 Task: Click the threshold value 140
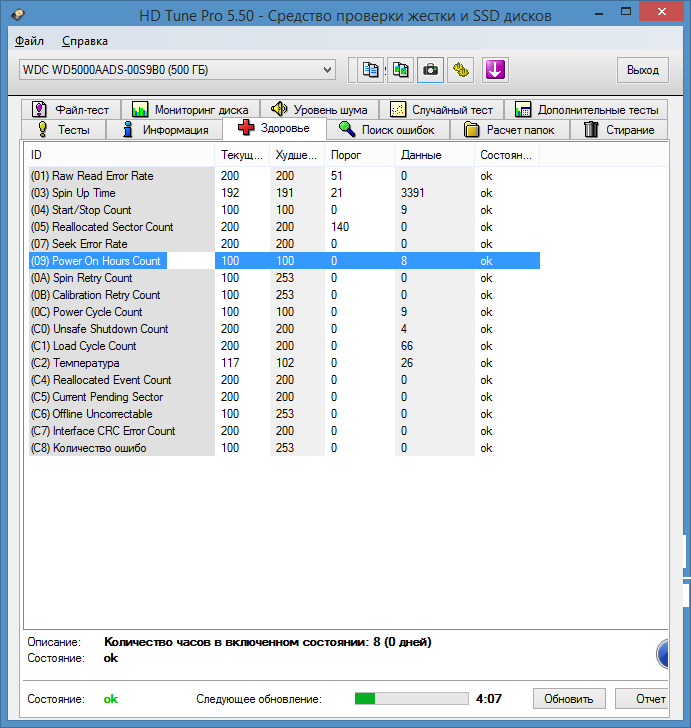340,227
